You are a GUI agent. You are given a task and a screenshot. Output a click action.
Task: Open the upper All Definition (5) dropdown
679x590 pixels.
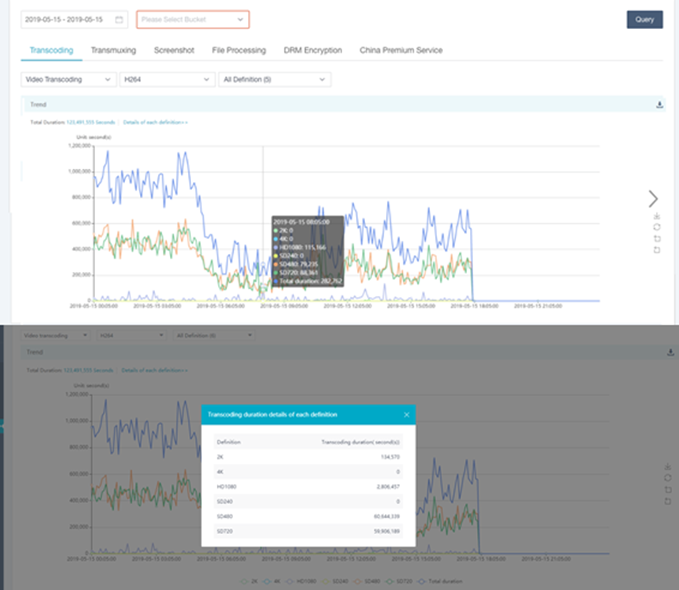click(x=275, y=79)
